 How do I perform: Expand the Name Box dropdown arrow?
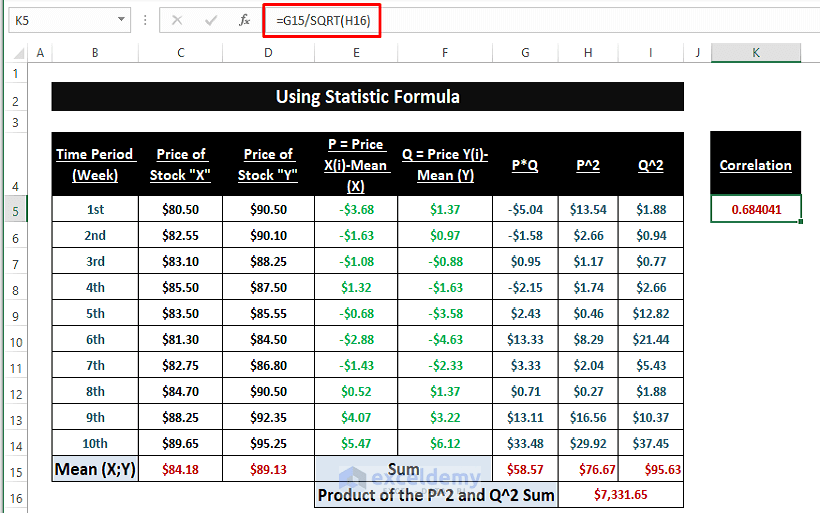121,19
